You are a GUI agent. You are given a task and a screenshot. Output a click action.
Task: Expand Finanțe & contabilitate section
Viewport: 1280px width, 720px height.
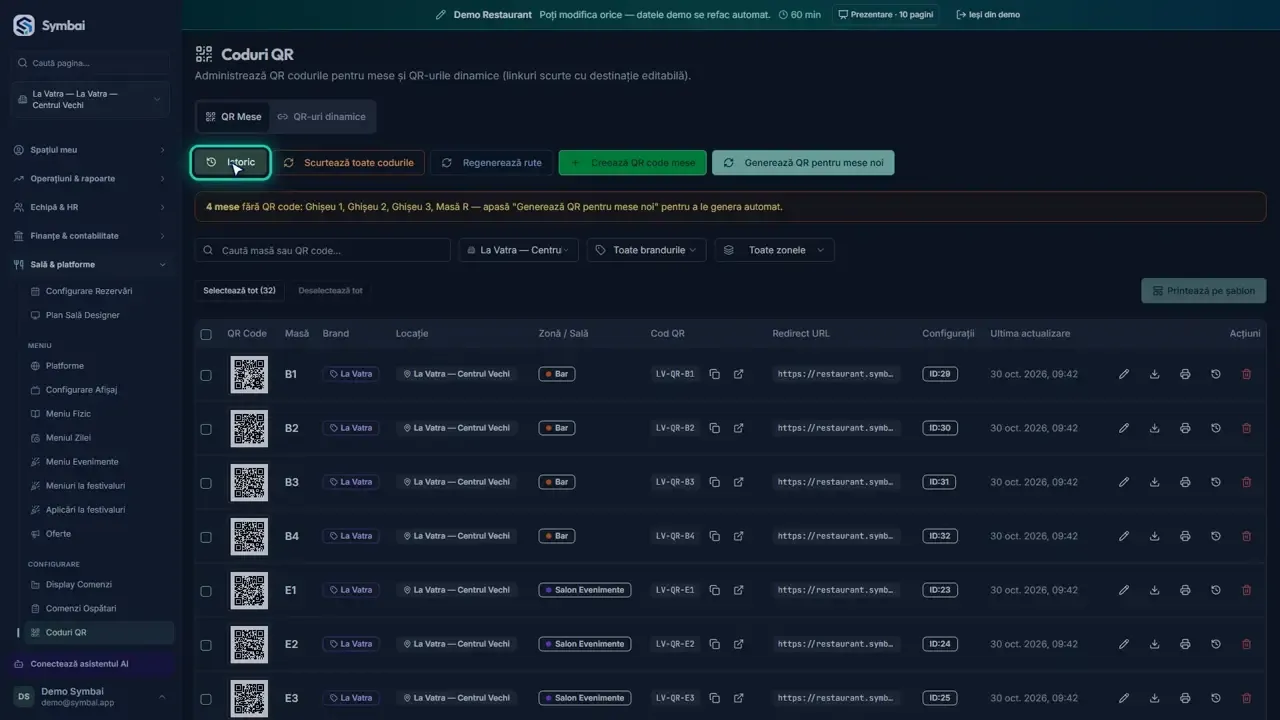point(90,236)
